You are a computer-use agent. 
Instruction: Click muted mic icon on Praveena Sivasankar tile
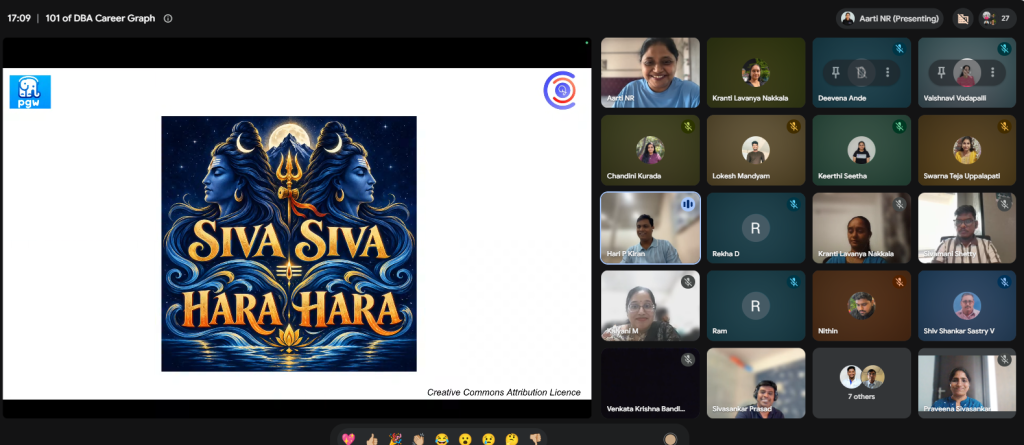click(x=1004, y=359)
